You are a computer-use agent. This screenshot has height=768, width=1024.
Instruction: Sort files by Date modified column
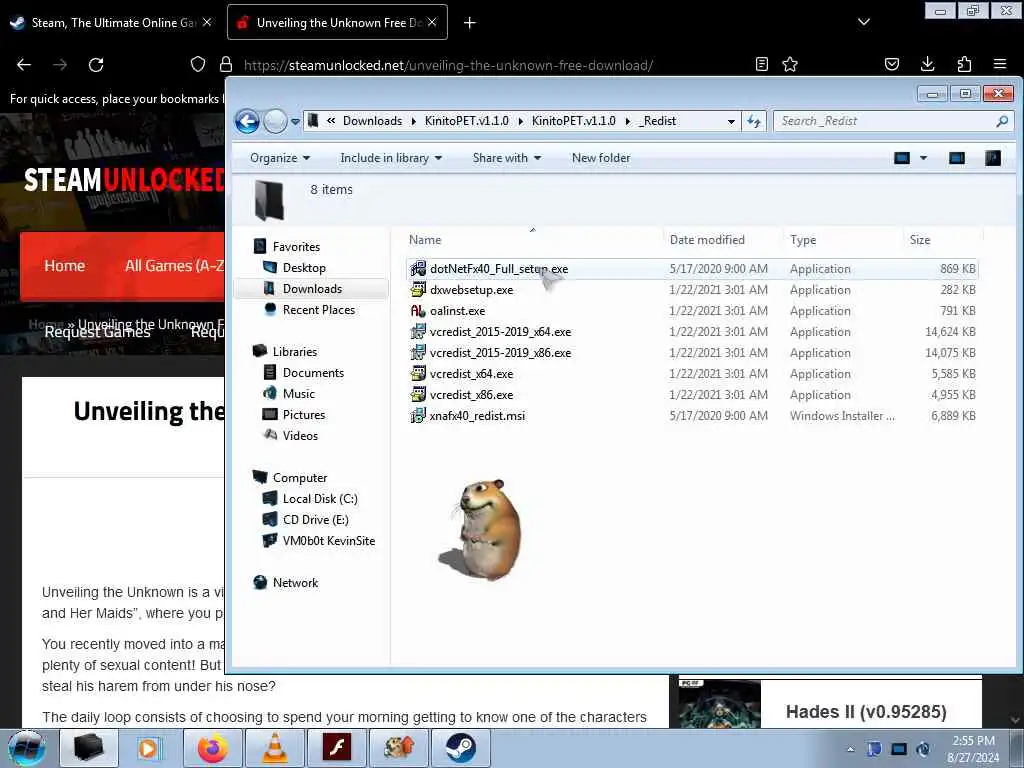point(723,240)
